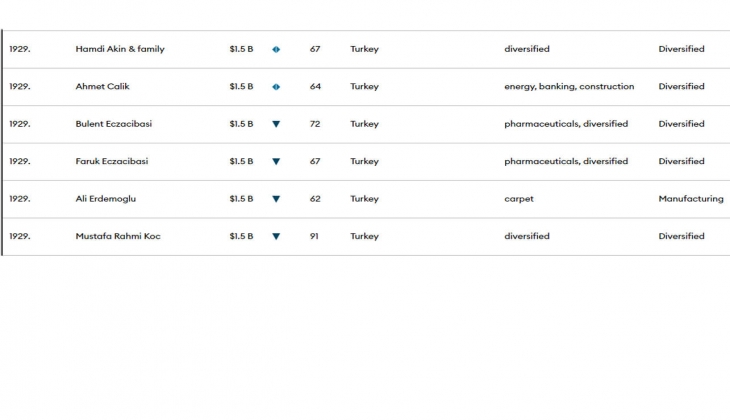
Task: Open Ahmet Calik's profile link
Action: coord(103,87)
